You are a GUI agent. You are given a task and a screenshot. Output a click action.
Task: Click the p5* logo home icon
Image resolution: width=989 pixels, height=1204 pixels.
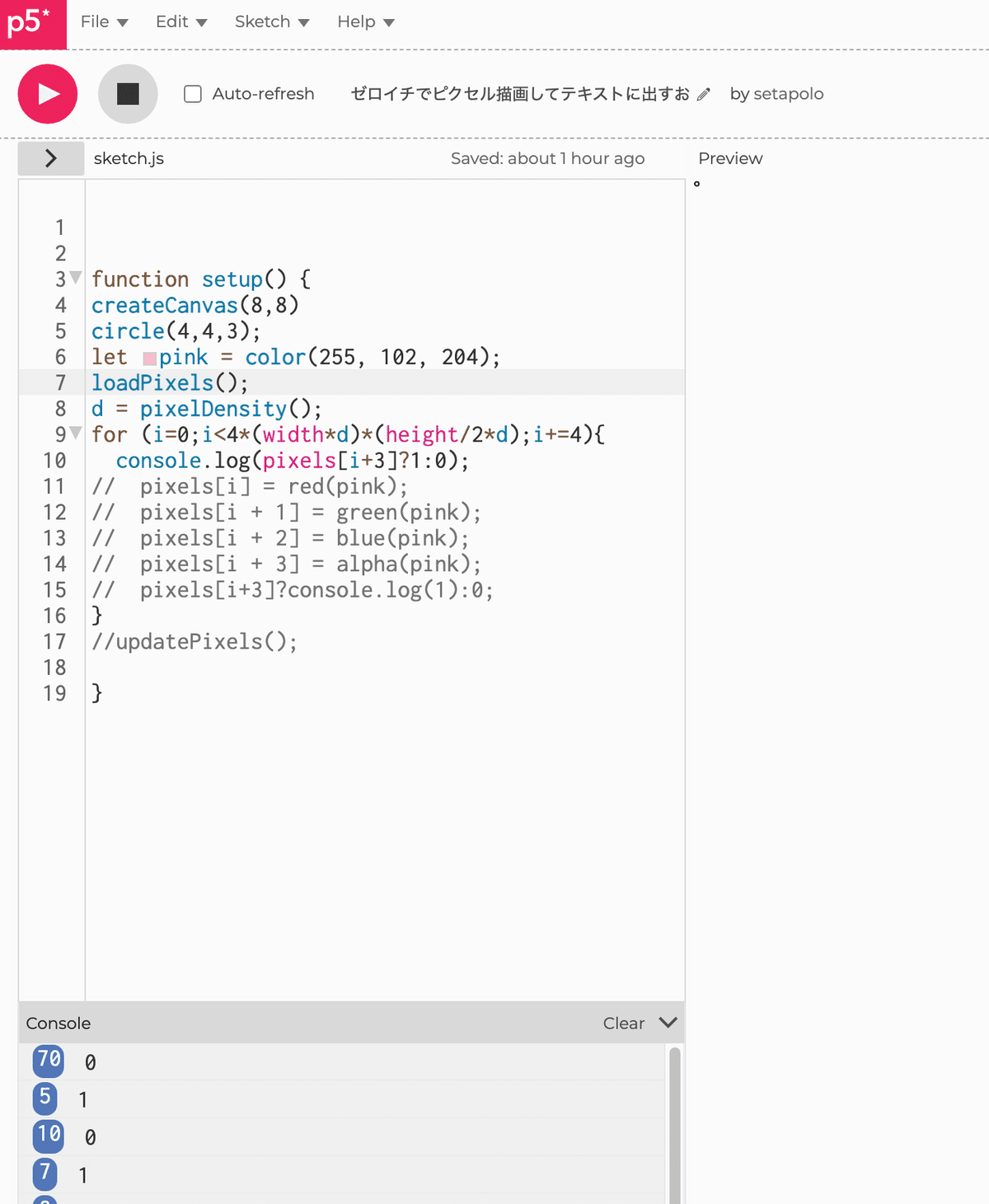click(33, 23)
